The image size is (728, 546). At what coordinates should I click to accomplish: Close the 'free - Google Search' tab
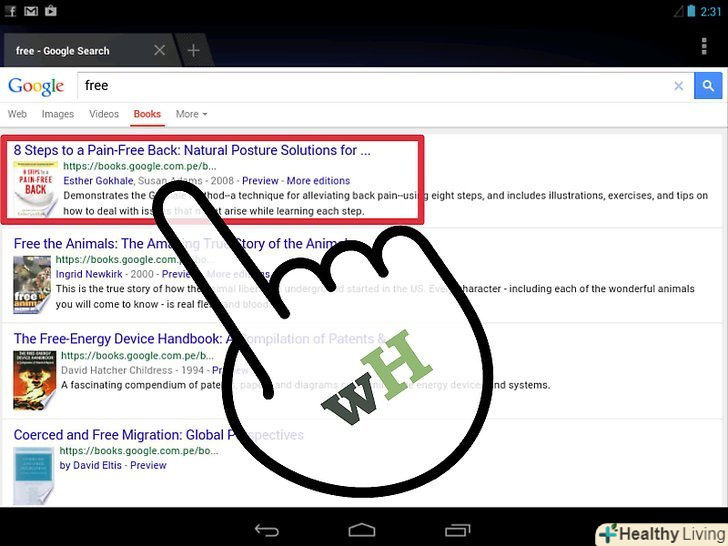point(159,50)
